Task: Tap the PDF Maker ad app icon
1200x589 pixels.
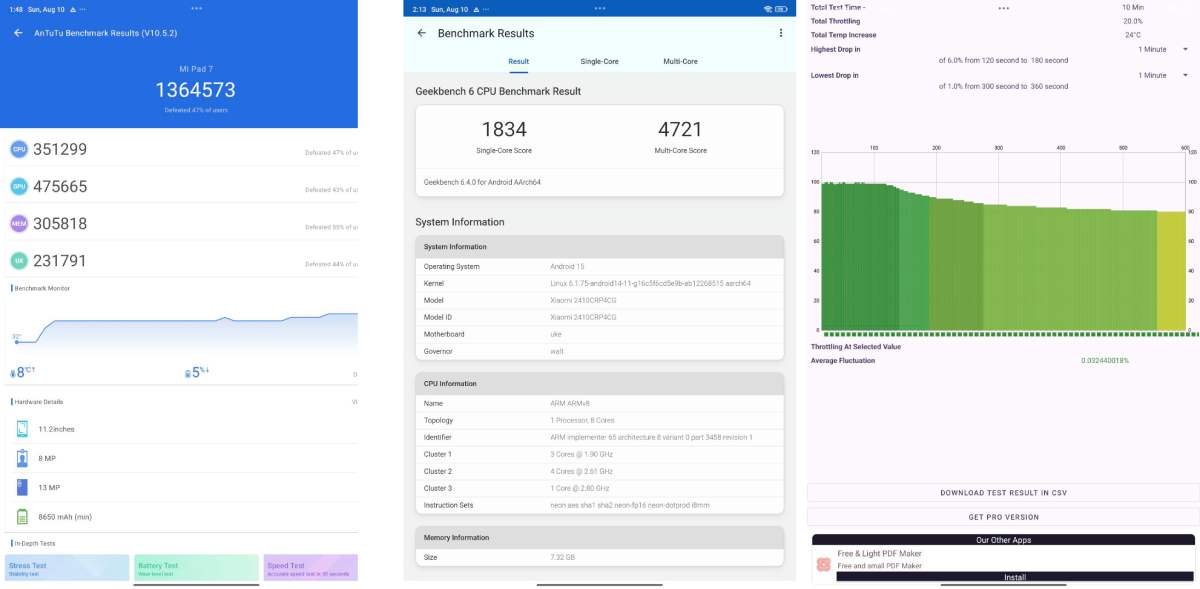Action: point(823,565)
